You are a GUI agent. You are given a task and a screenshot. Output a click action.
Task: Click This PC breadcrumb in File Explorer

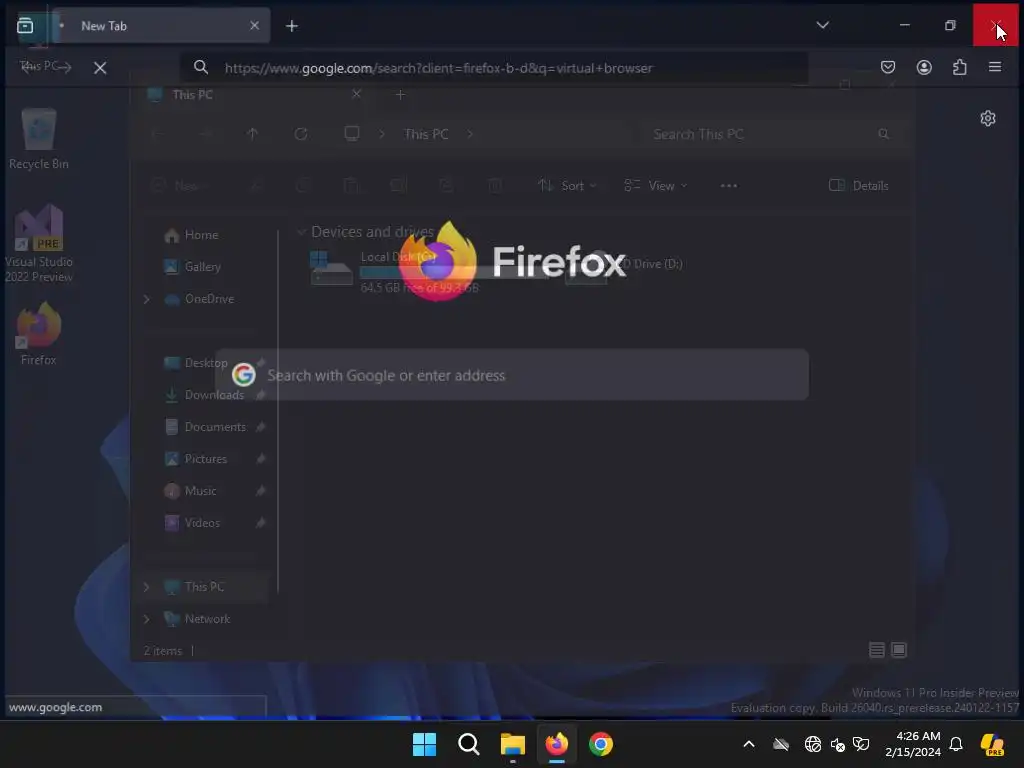coord(426,134)
